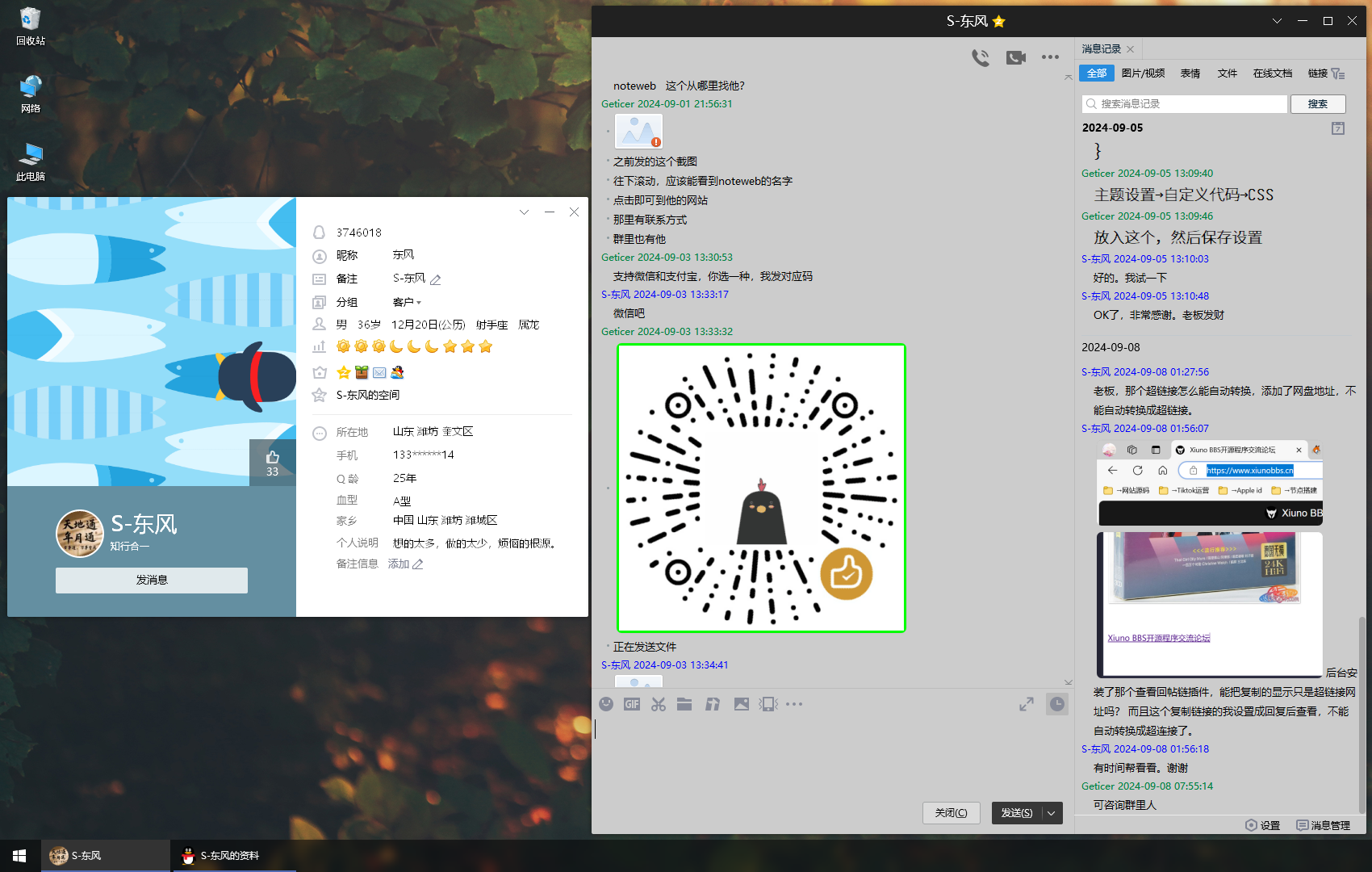The width and height of the screenshot is (1372, 872).
Task: Start a video call
Action: 1015,57
